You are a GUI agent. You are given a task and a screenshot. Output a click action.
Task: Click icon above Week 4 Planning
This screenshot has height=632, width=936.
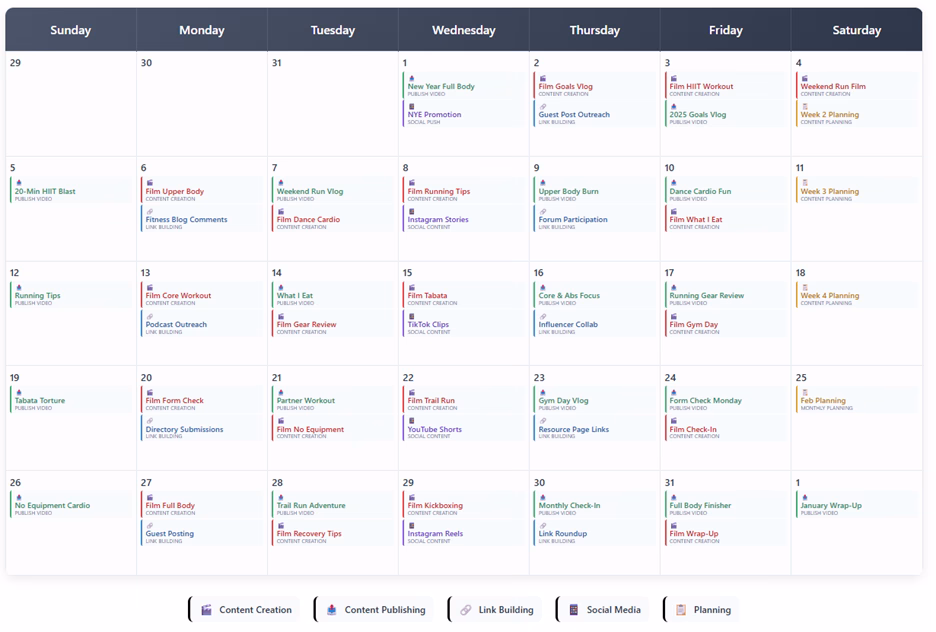(x=805, y=288)
